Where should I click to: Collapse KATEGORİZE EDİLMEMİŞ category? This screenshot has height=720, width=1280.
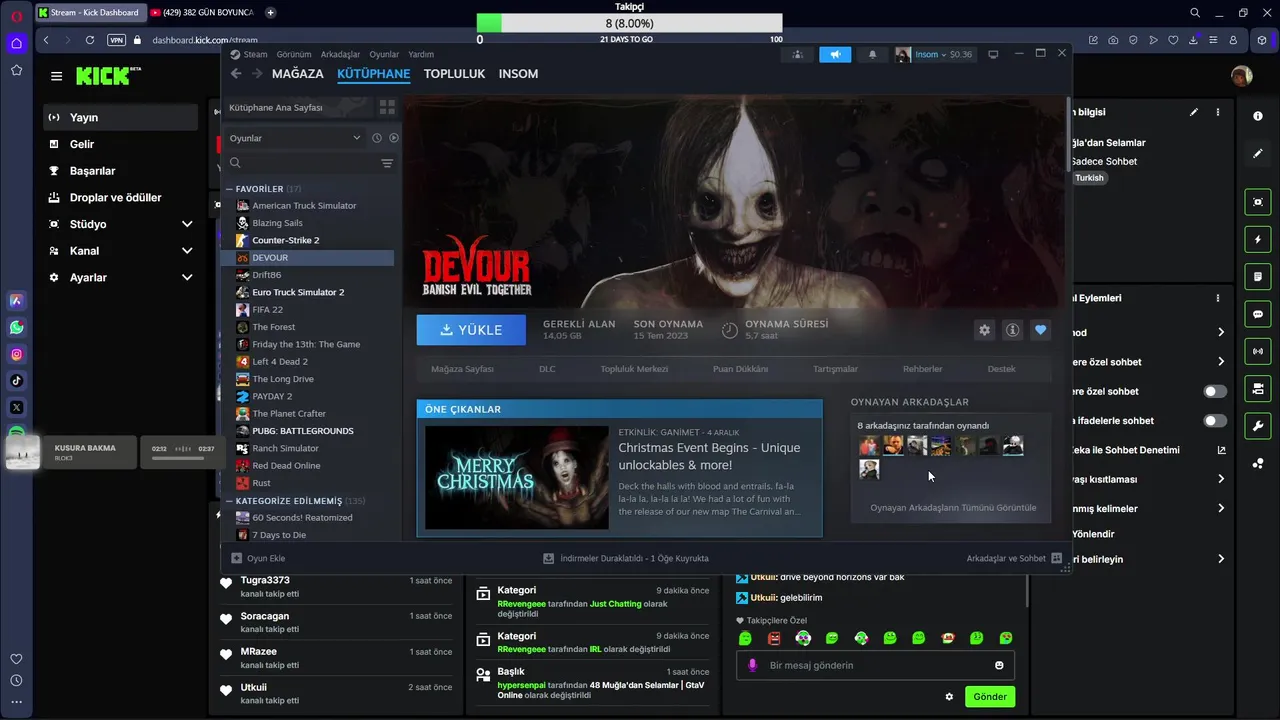pos(229,501)
